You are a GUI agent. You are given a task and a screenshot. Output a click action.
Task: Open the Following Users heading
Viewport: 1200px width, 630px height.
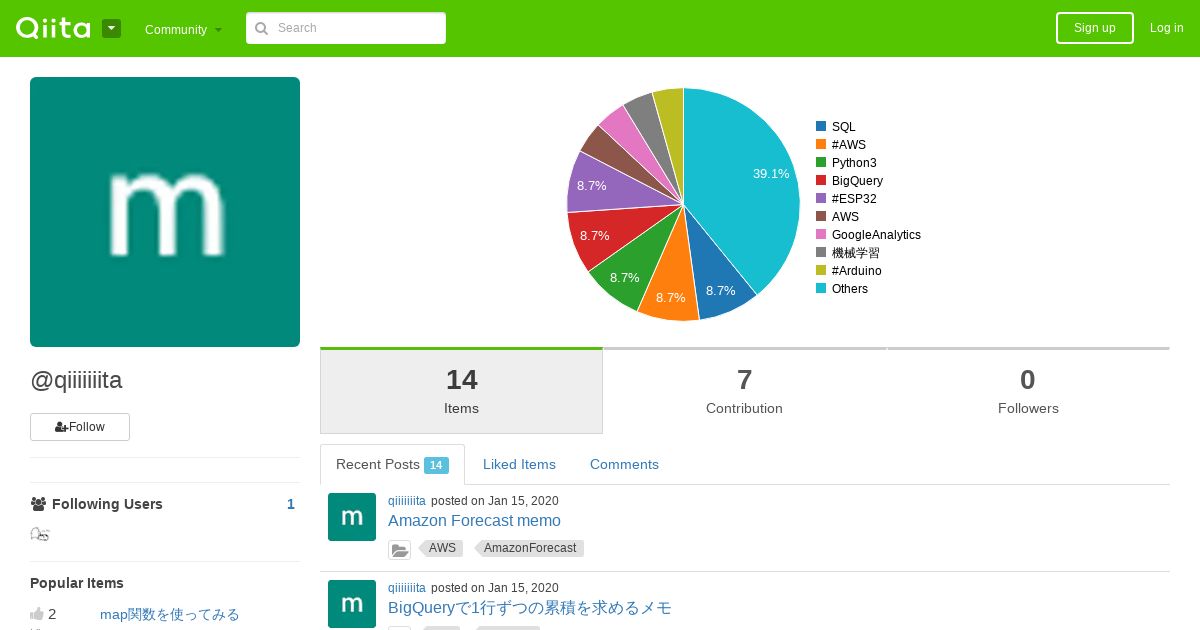pos(107,504)
